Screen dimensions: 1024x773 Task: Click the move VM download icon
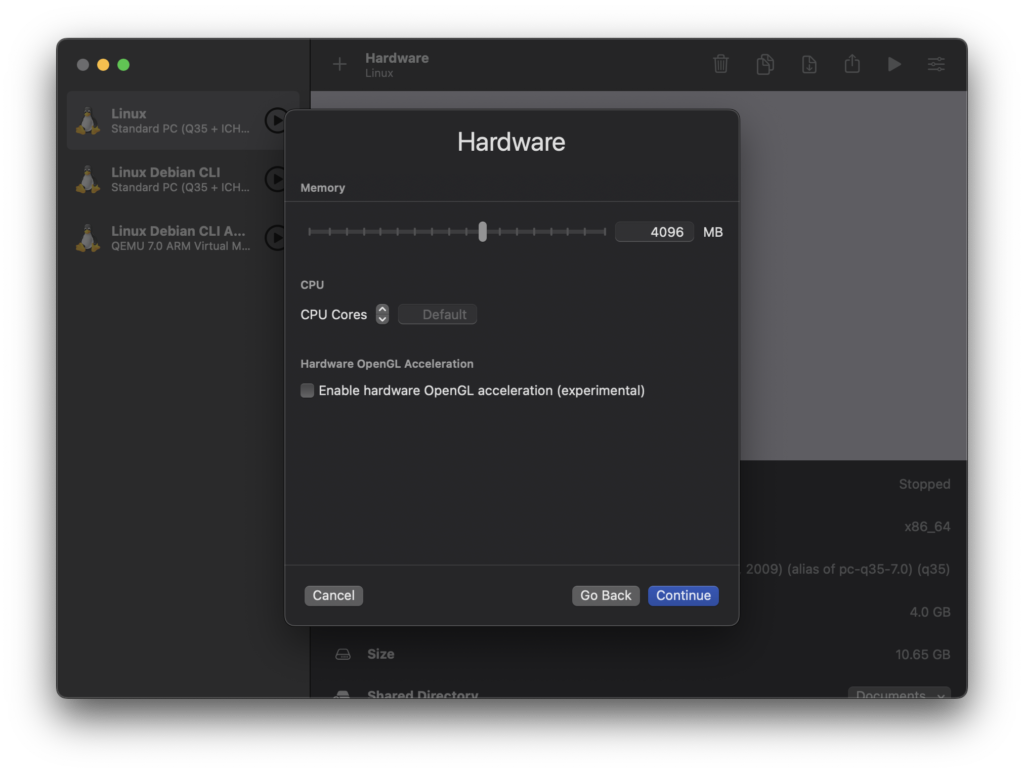[x=808, y=64]
